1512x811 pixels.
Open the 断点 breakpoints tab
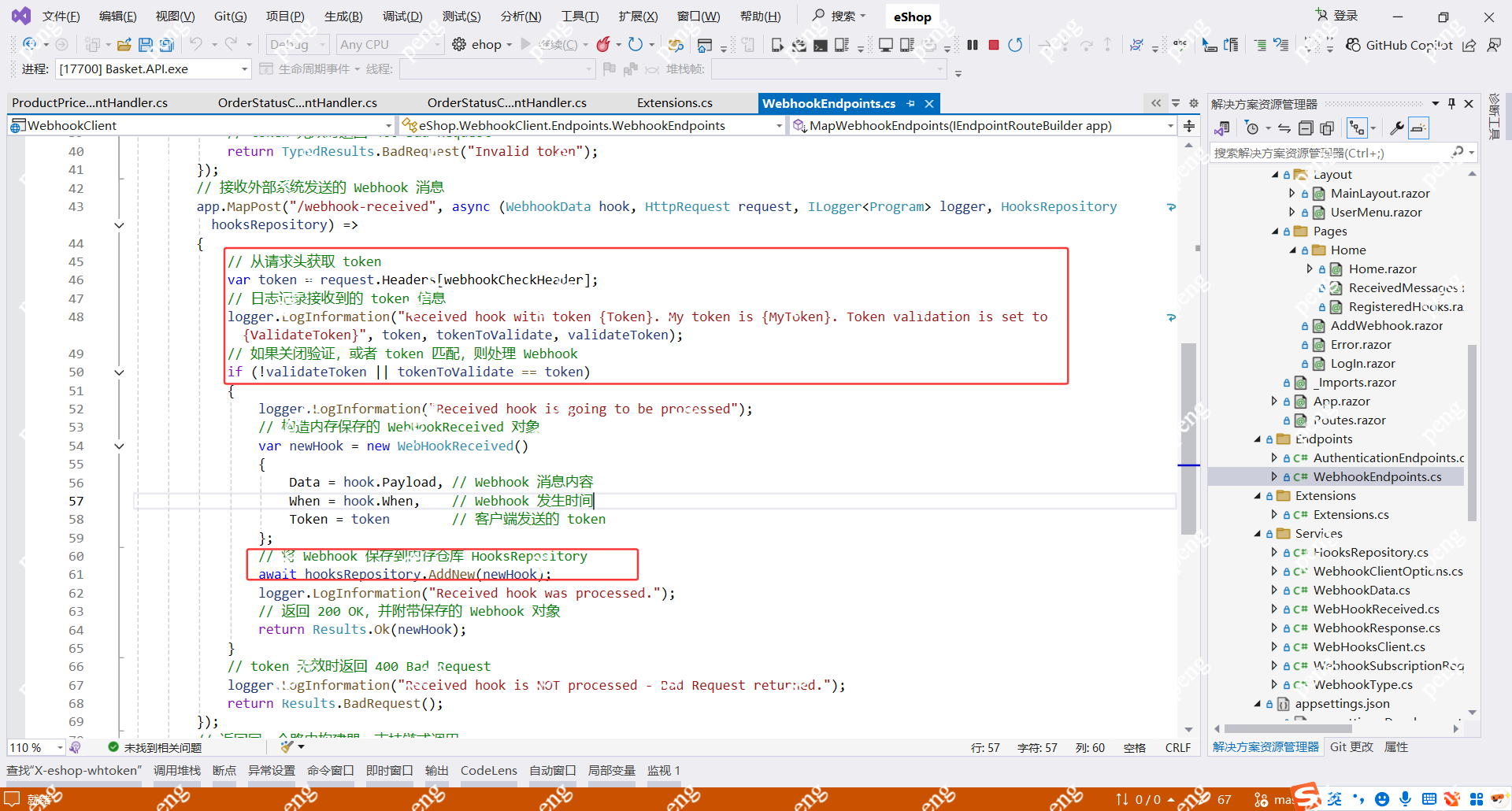point(224,771)
